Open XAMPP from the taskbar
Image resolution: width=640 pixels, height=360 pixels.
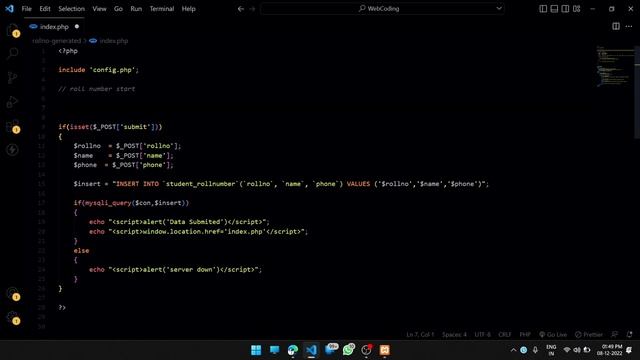pos(384,350)
